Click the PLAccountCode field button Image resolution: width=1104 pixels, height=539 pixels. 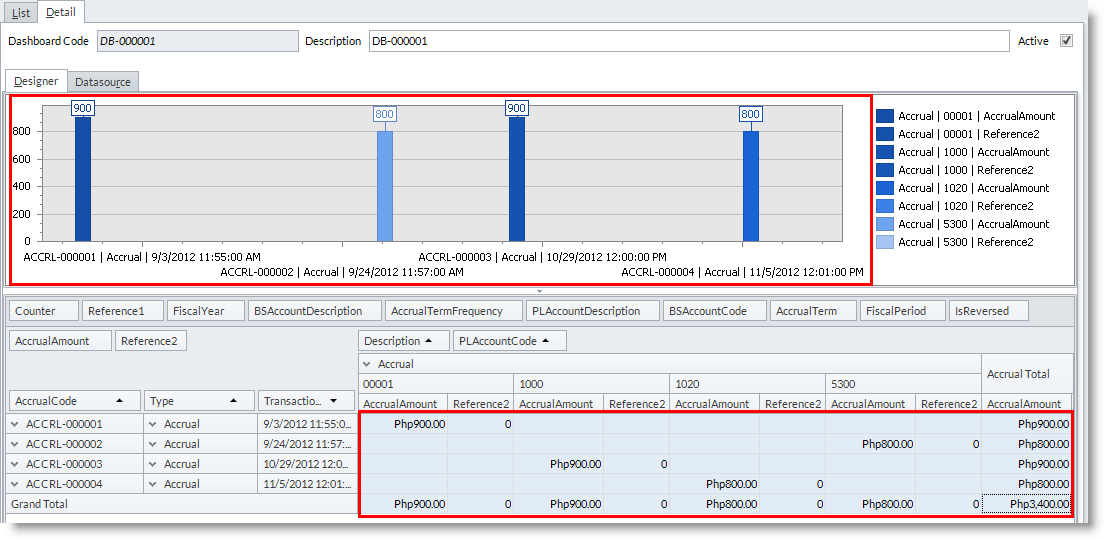[509, 341]
